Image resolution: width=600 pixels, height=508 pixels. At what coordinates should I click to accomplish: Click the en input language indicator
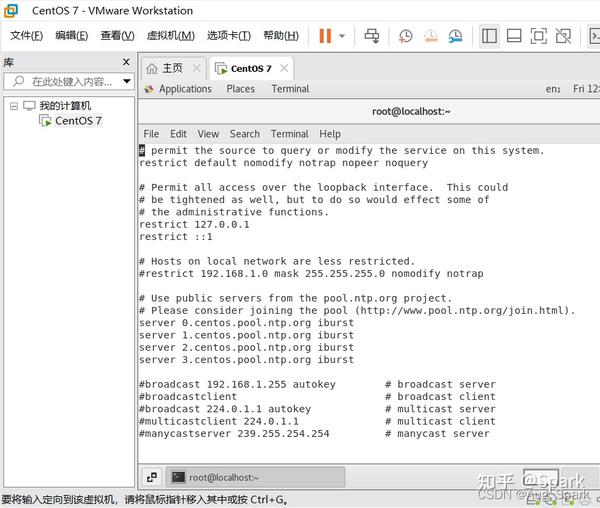(553, 89)
